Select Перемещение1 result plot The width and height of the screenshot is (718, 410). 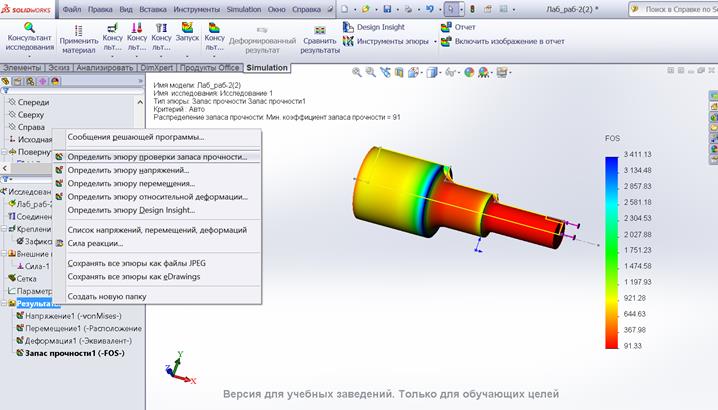[x=79, y=328]
